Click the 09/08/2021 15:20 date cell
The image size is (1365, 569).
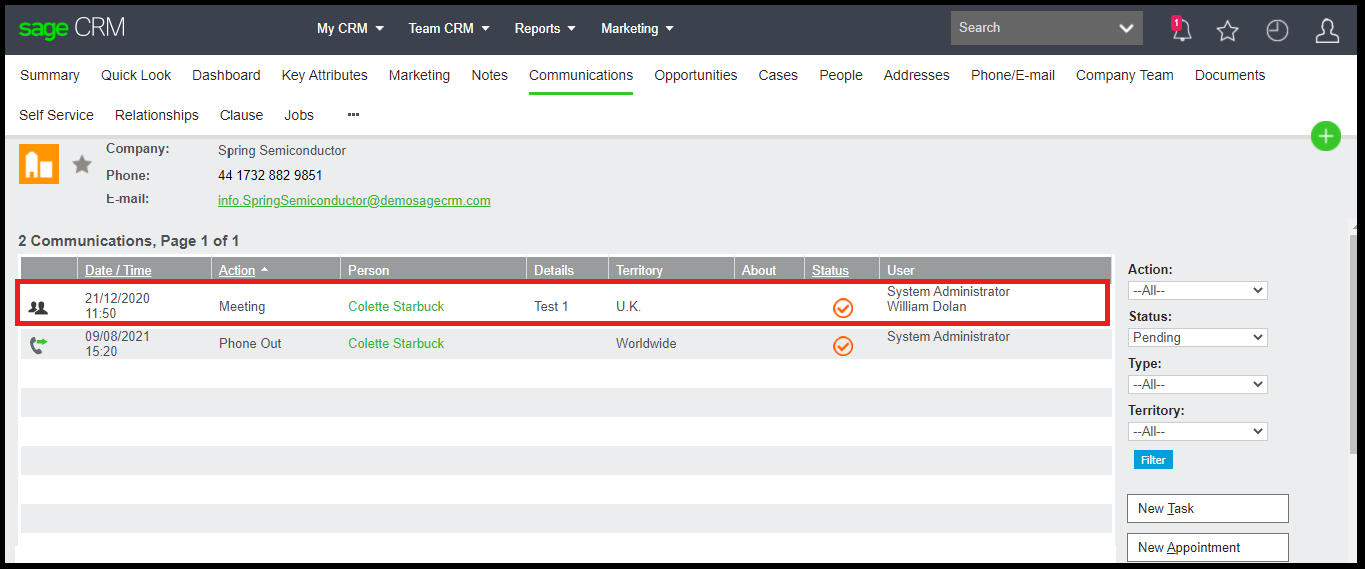117,344
